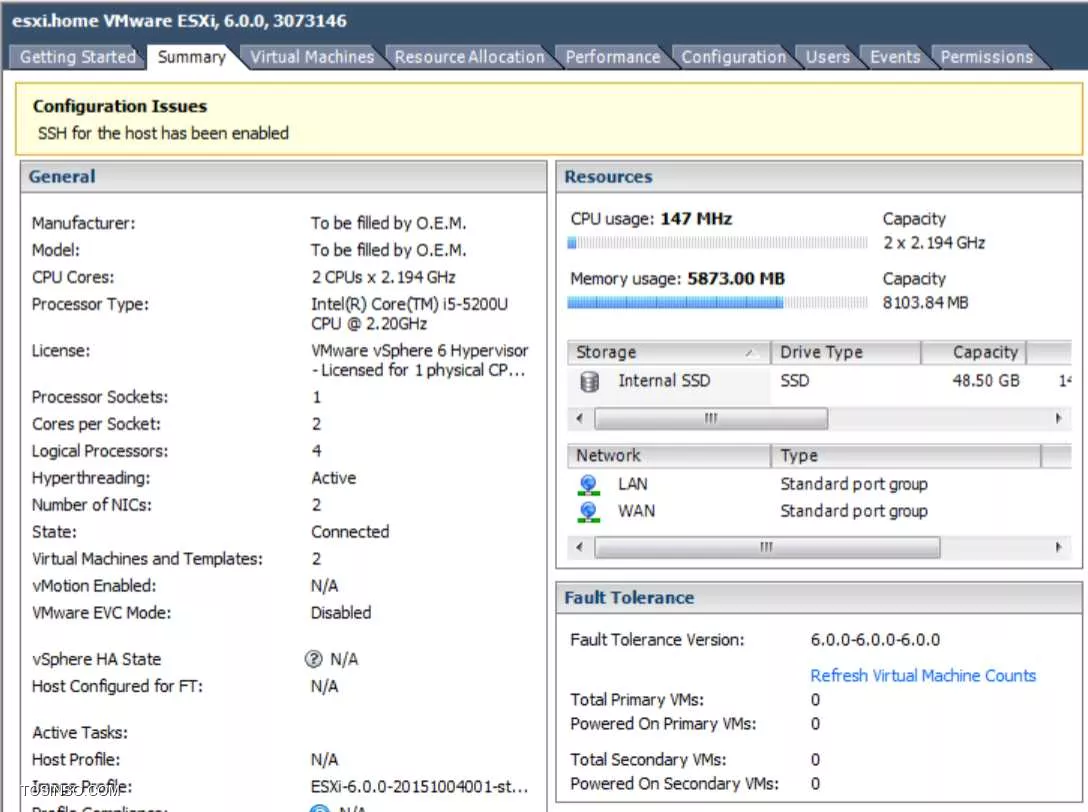Click the Intel(R) Core(TM) i5-5200U processor value
1088x812 pixels.
tap(409, 314)
